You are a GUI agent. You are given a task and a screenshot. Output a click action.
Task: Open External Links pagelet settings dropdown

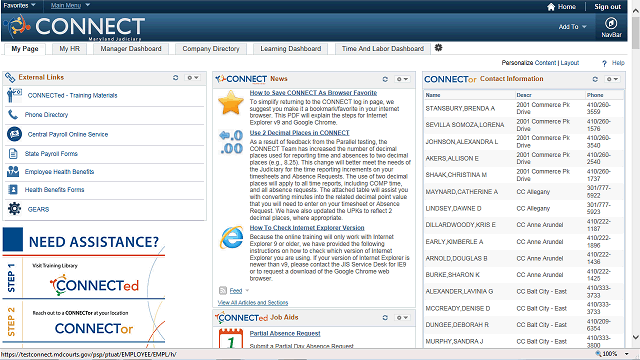coord(192,78)
